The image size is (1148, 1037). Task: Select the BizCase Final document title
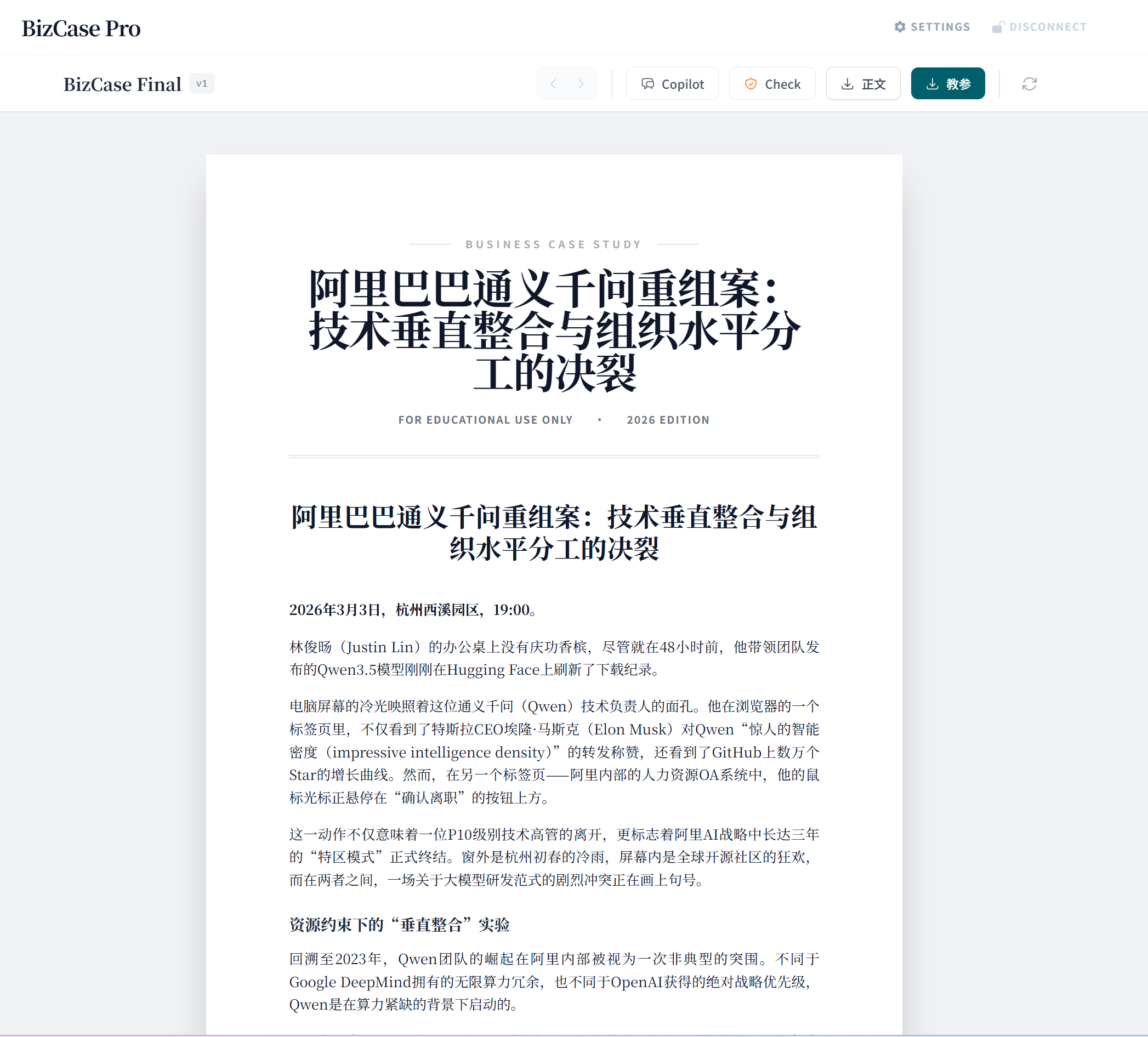pos(122,84)
